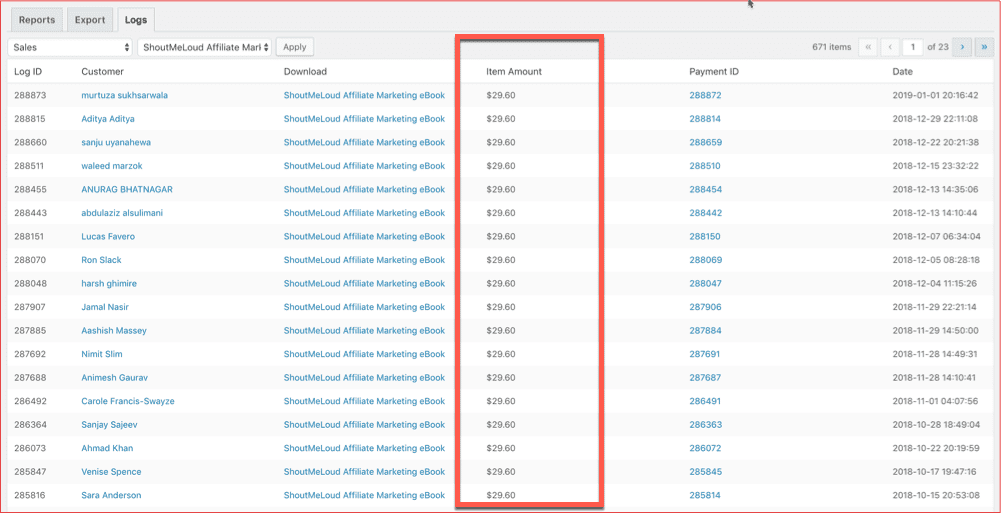Open payment ID 288150
Image resolution: width=1001 pixels, height=514 pixels.
[x=705, y=237]
